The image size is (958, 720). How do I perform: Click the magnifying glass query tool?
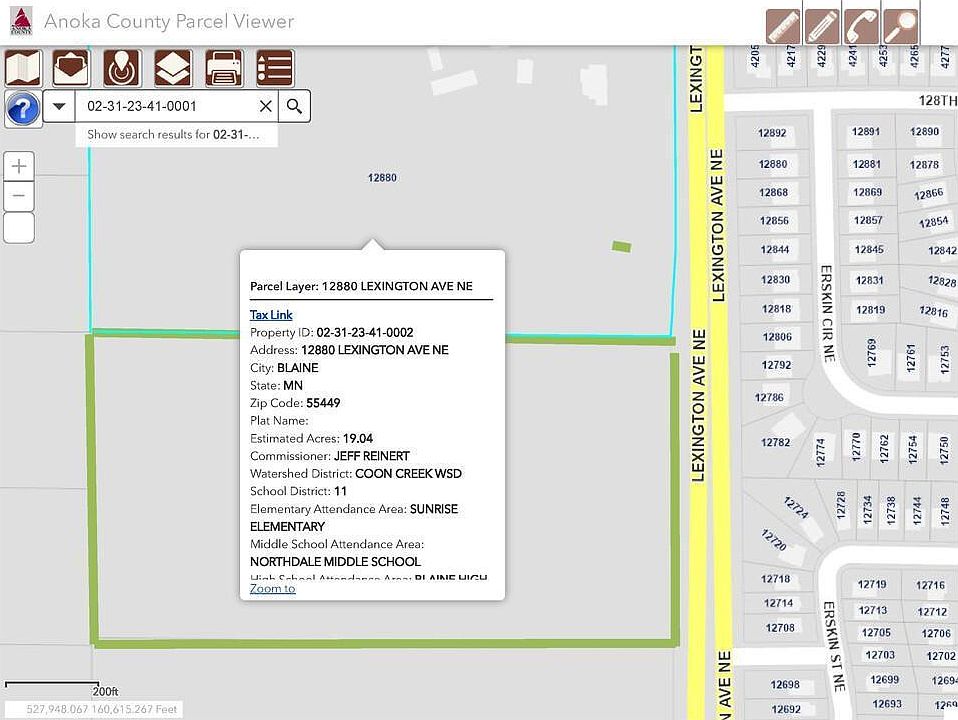[901, 26]
